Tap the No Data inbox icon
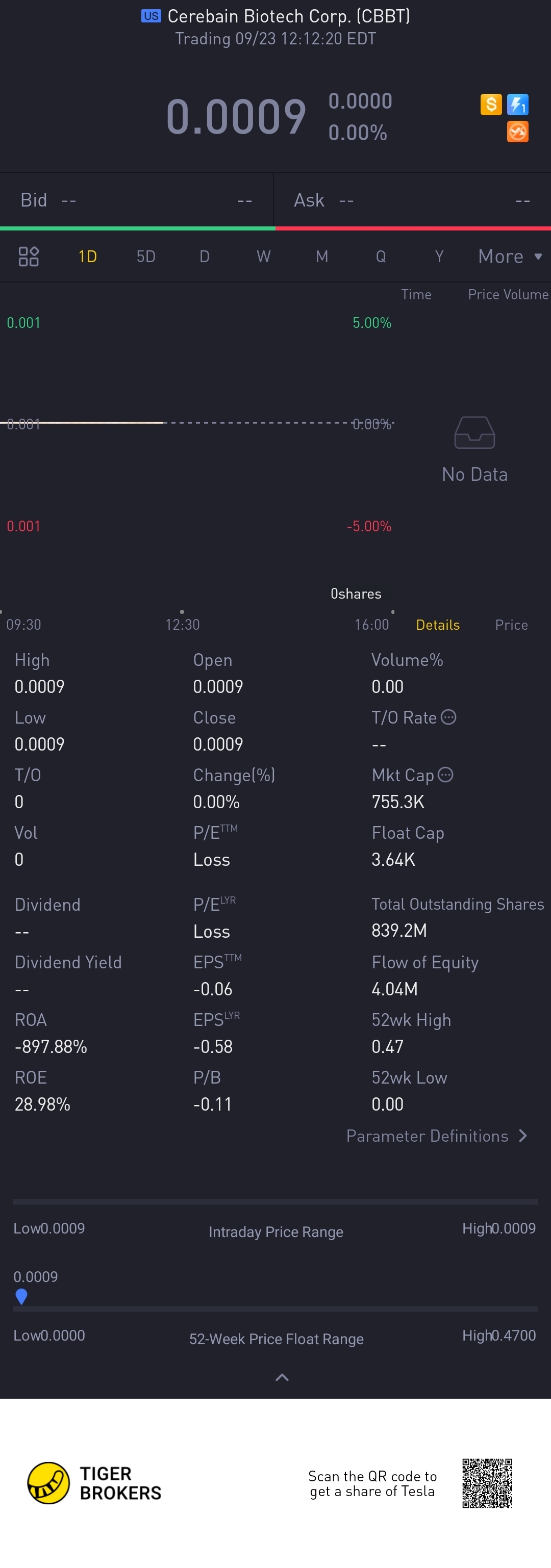Image resolution: width=551 pixels, height=1568 pixels. [x=474, y=433]
